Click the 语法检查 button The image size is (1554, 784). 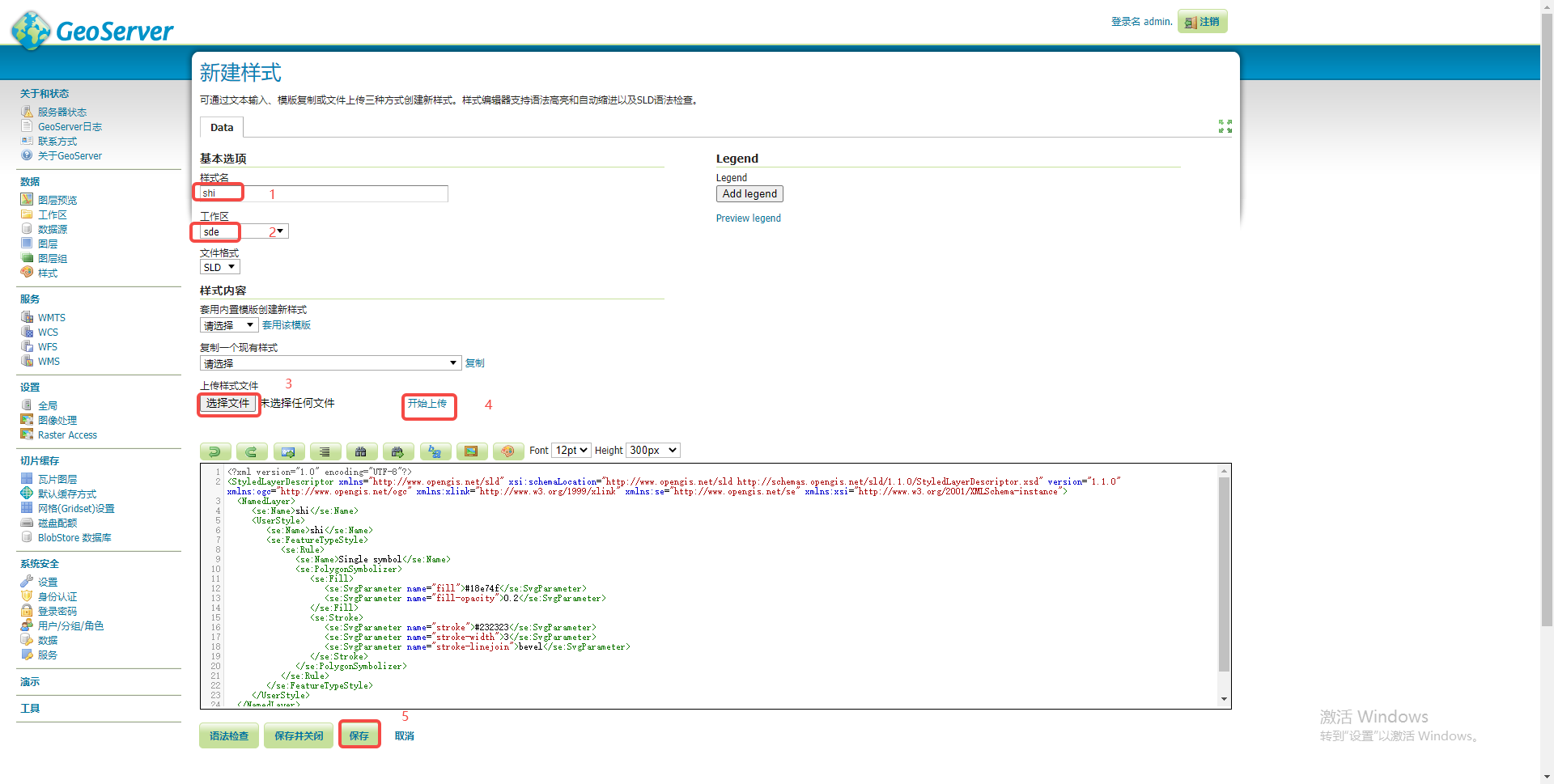229,735
